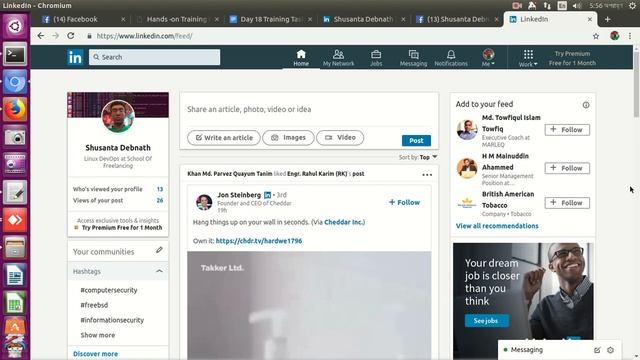This screenshot has height=360, width=640.
Task: Click the system volume indicator
Action: click(x=577, y=5)
